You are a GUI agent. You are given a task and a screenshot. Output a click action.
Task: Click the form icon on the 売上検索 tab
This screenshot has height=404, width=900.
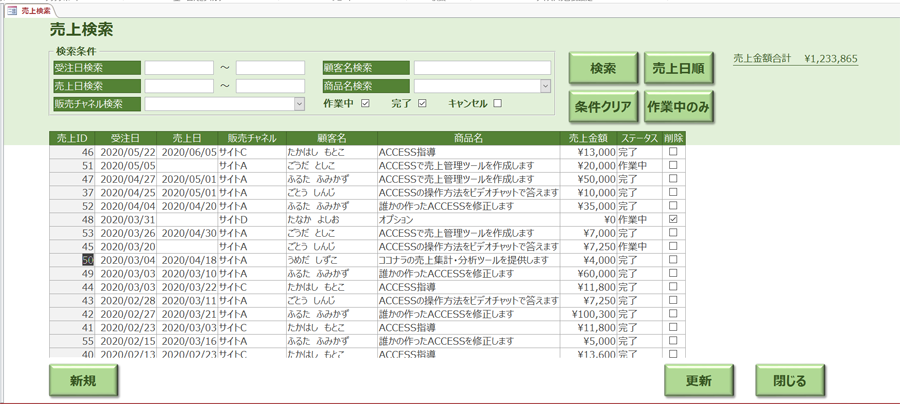point(11,9)
